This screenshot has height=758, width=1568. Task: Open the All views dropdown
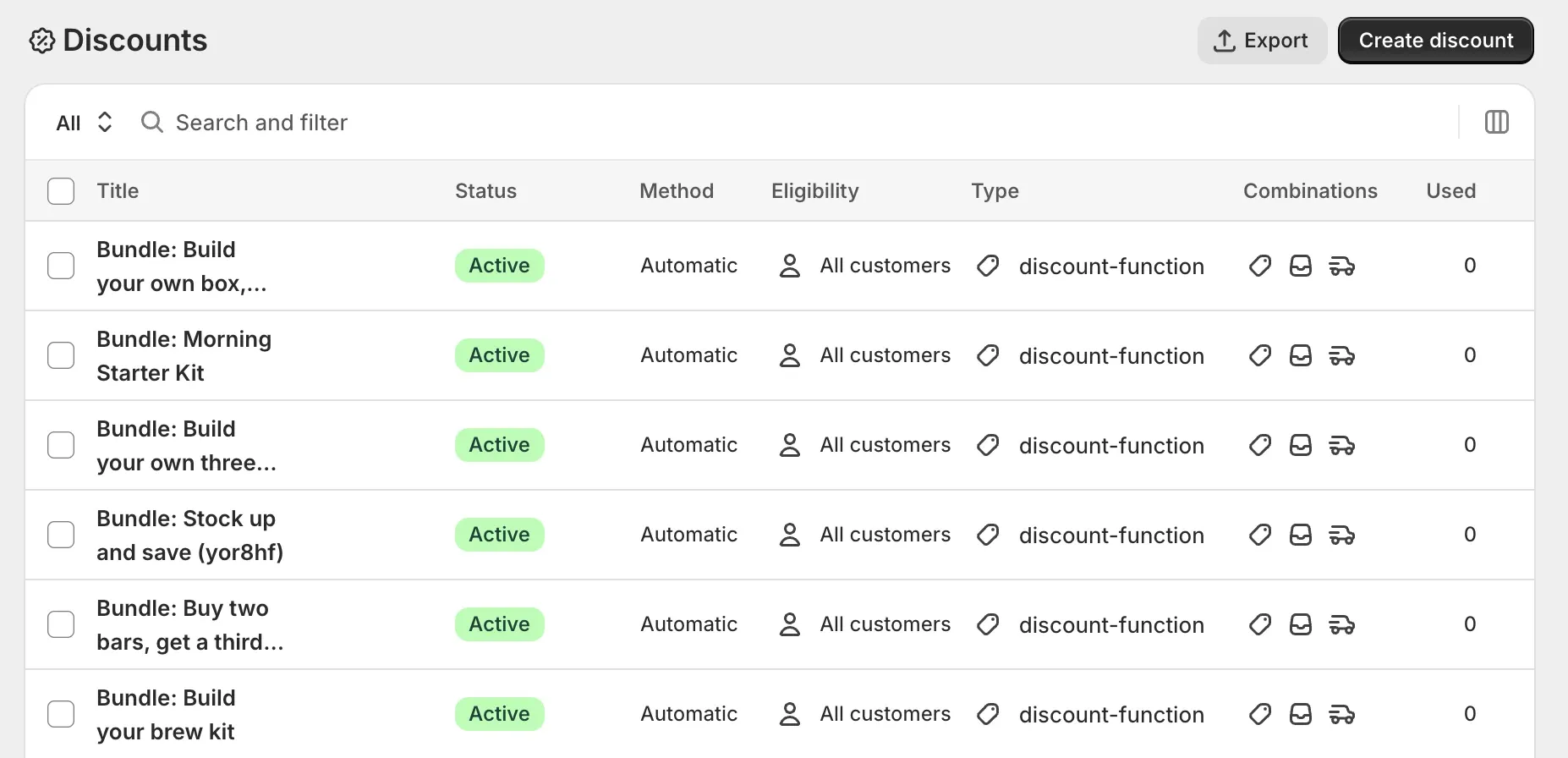[x=84, y=123]
